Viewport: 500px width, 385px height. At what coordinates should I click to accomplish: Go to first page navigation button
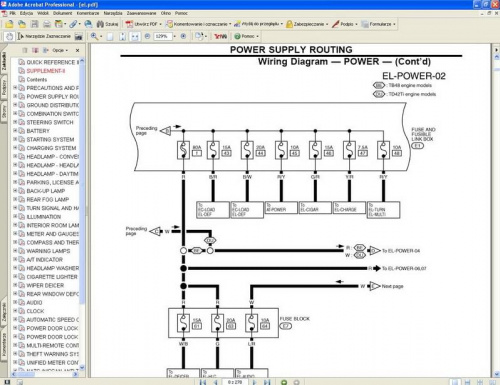click(203, 382)
